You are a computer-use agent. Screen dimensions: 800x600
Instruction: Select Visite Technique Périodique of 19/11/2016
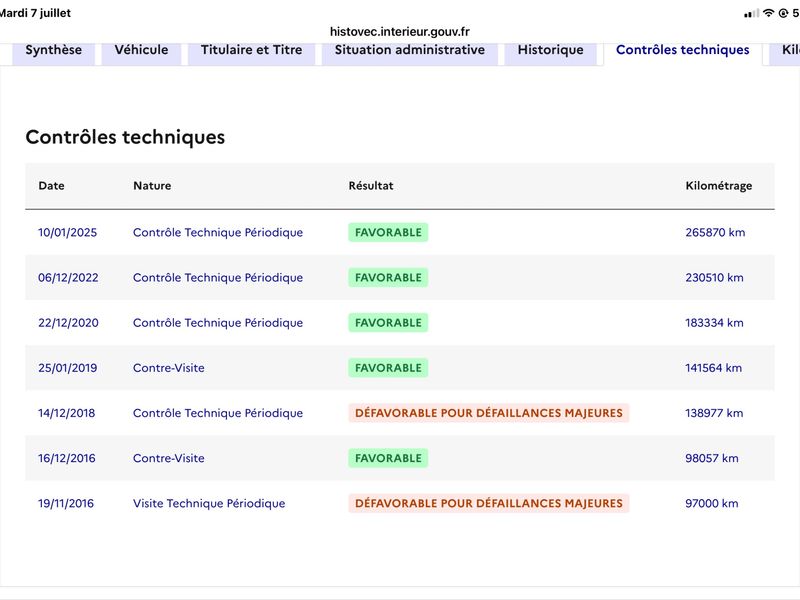coord(209,503)
